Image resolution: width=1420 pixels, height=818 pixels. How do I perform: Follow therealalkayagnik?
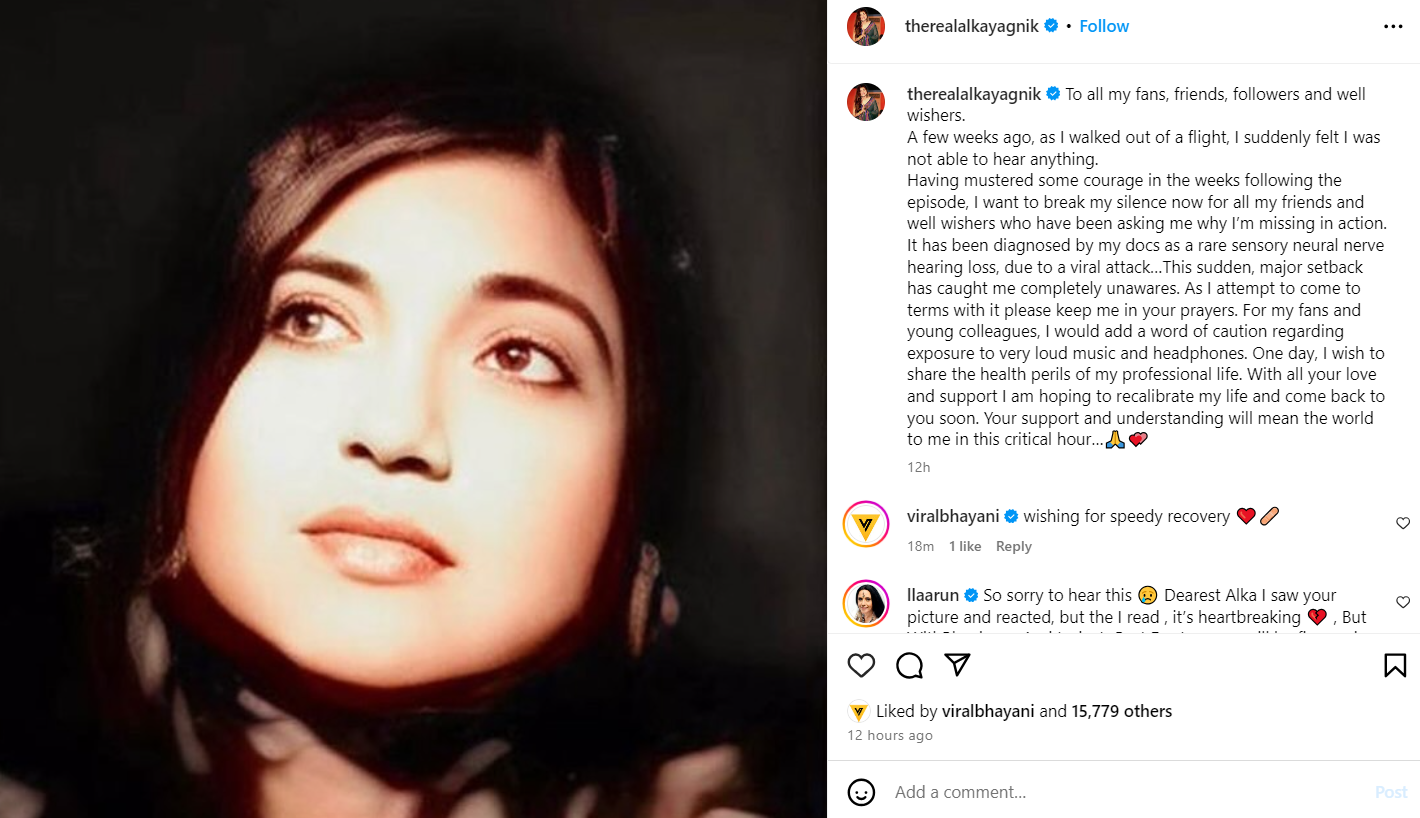pyautogui.click(x=1104, y=26)
